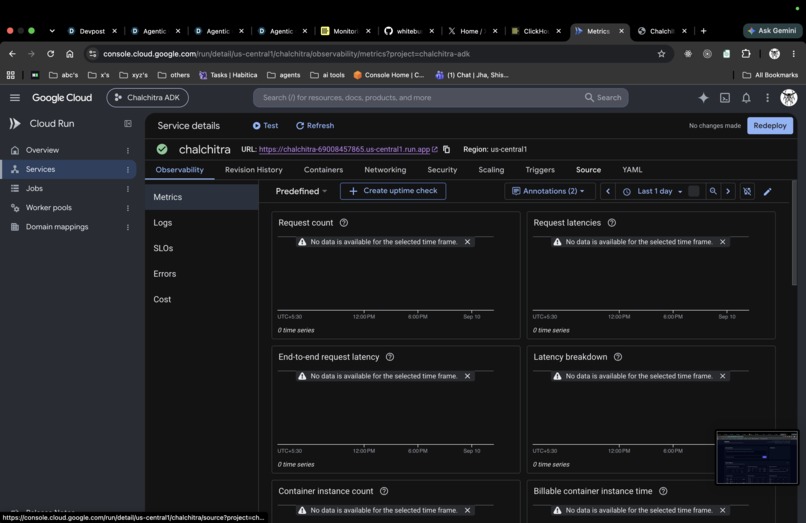Refresh the service details
Viewport: 806px width, 523px height.
click(315, 125)
